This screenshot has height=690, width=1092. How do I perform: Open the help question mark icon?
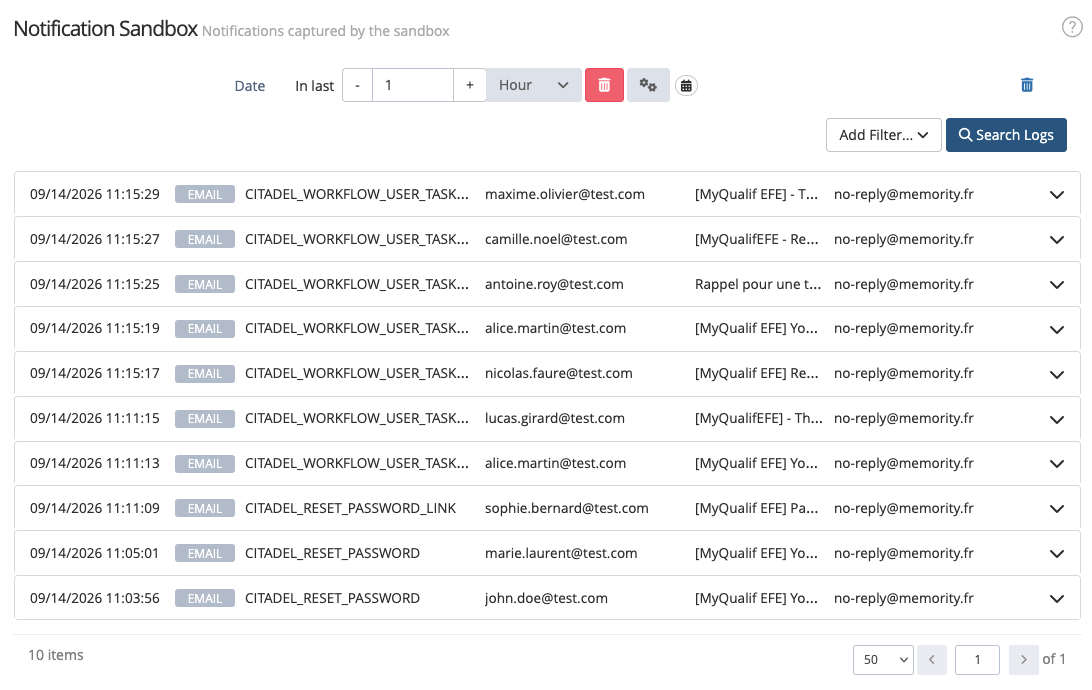point(1071,27)
